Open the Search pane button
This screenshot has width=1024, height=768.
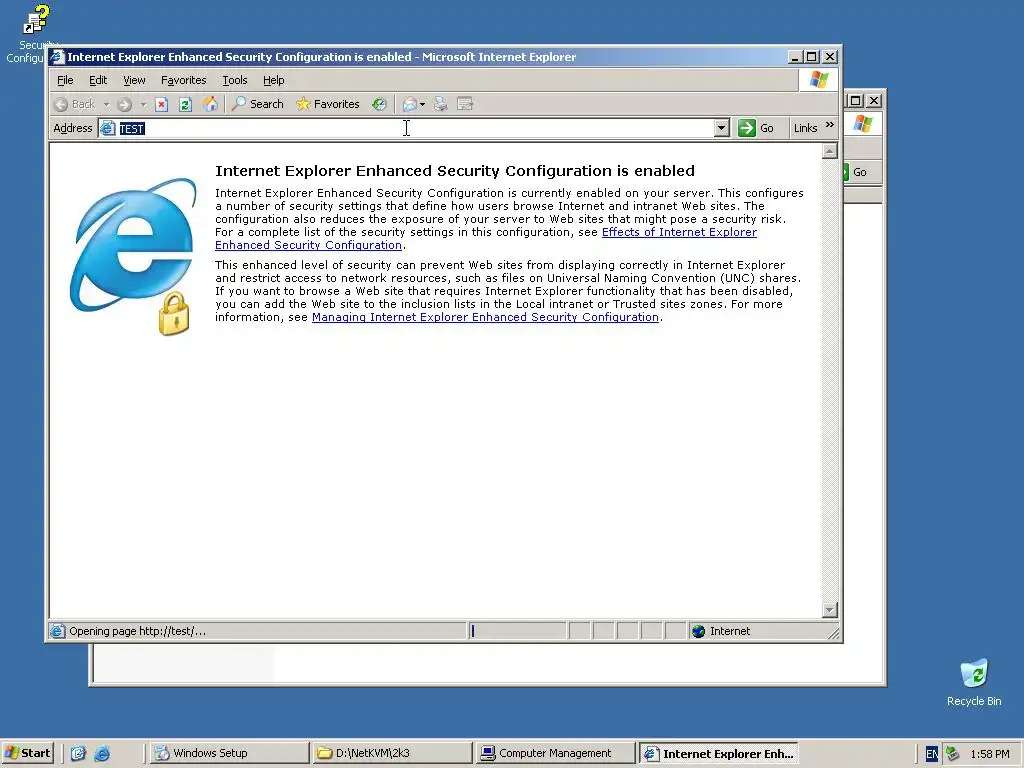coord(258,104)
